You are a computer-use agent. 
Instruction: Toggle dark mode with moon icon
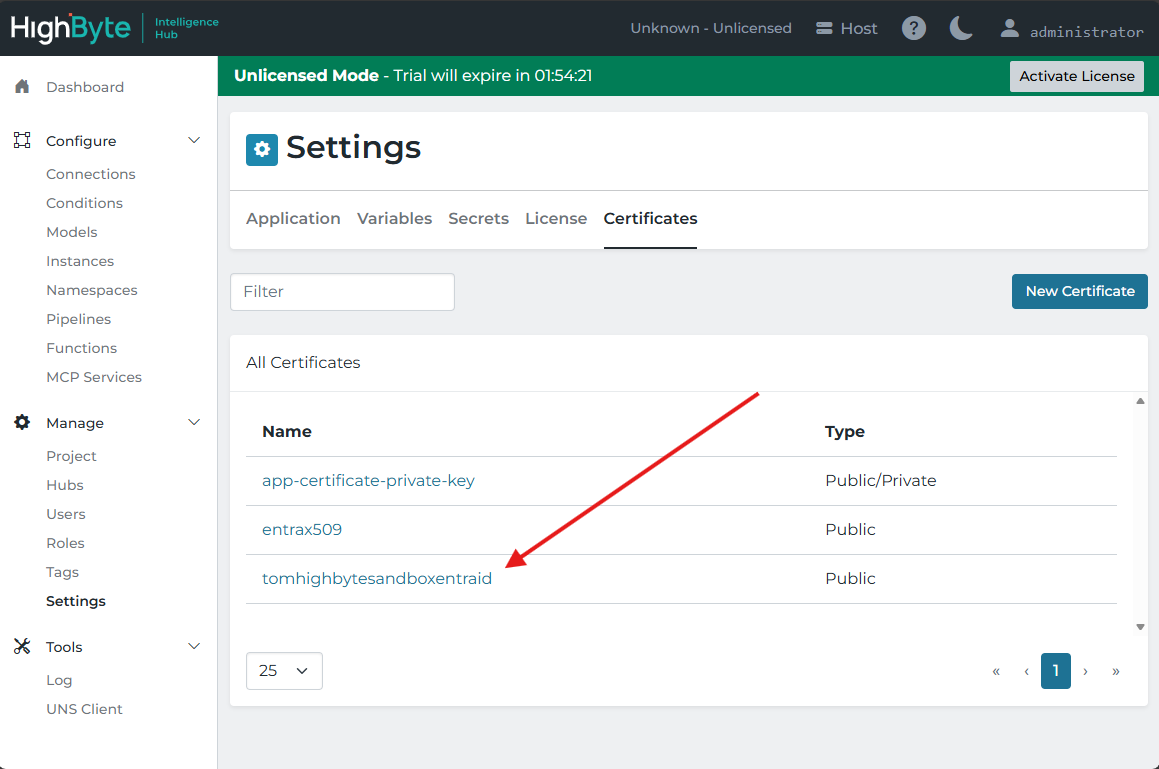coord(961,28)
